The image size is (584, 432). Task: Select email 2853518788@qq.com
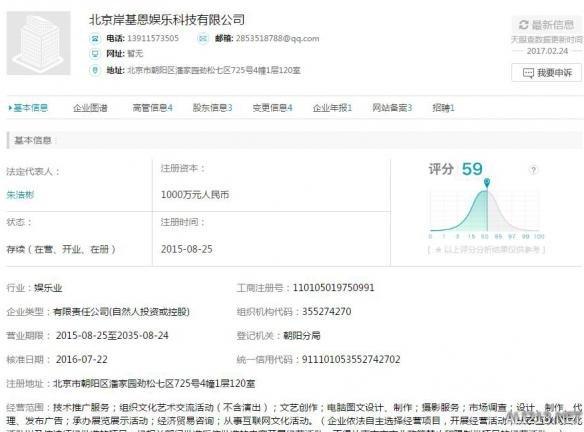(x=277, y=38)
